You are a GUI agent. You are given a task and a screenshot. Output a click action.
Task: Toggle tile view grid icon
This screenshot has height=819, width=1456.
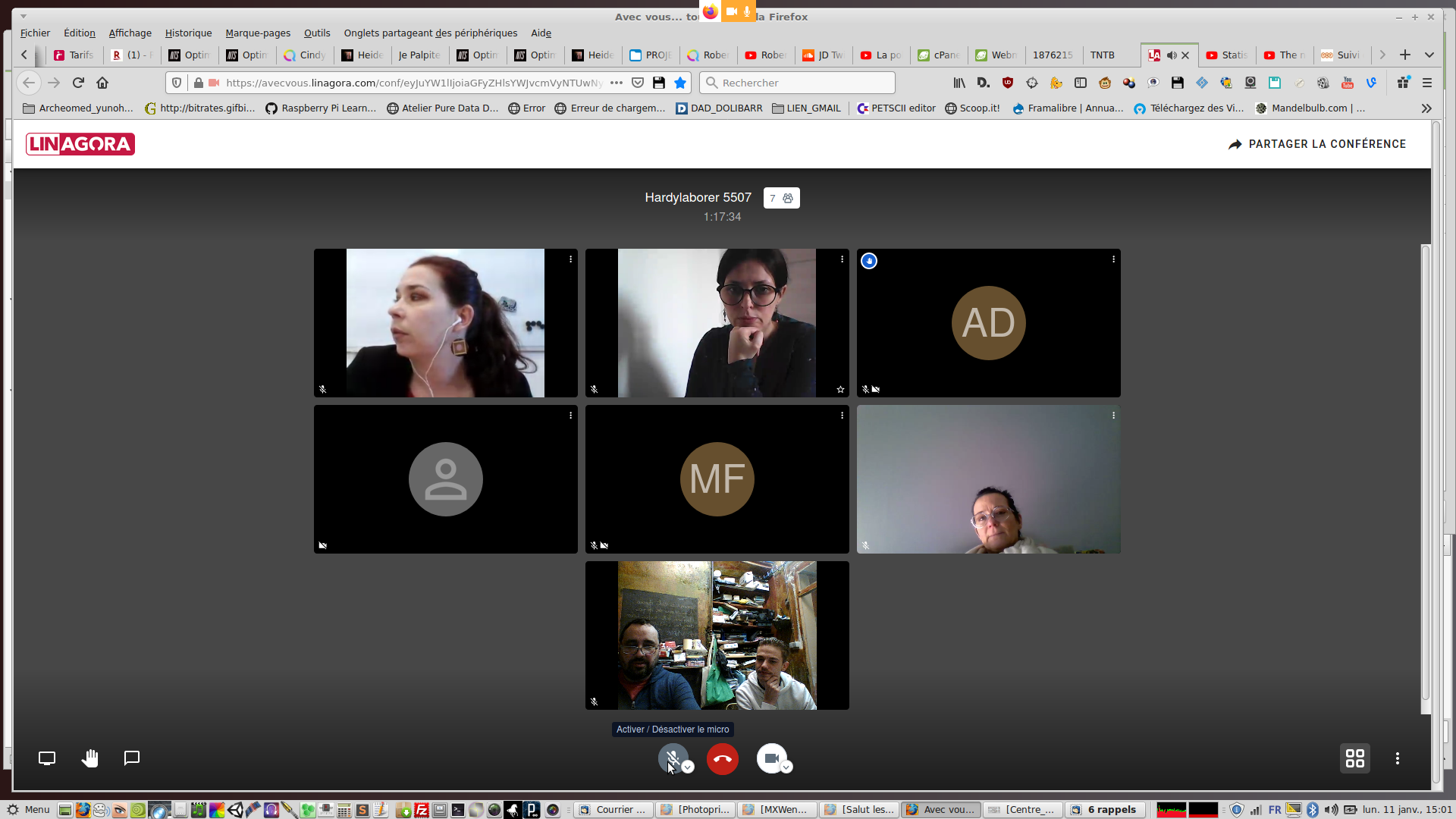1354,758
